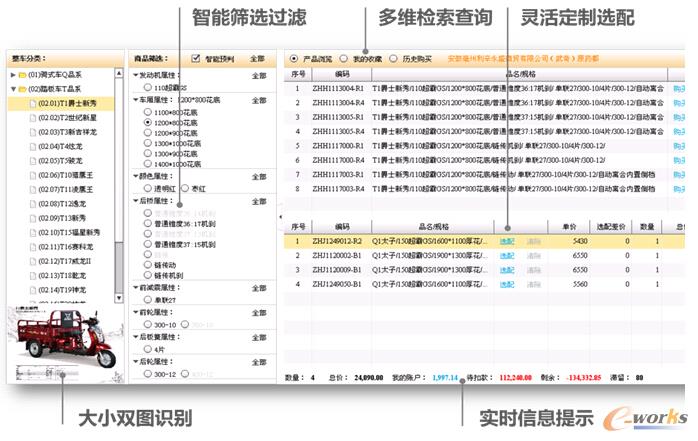698x441 pixels.
Task: Select the 我的收藏 radio button
Action: tap(344, 59)
